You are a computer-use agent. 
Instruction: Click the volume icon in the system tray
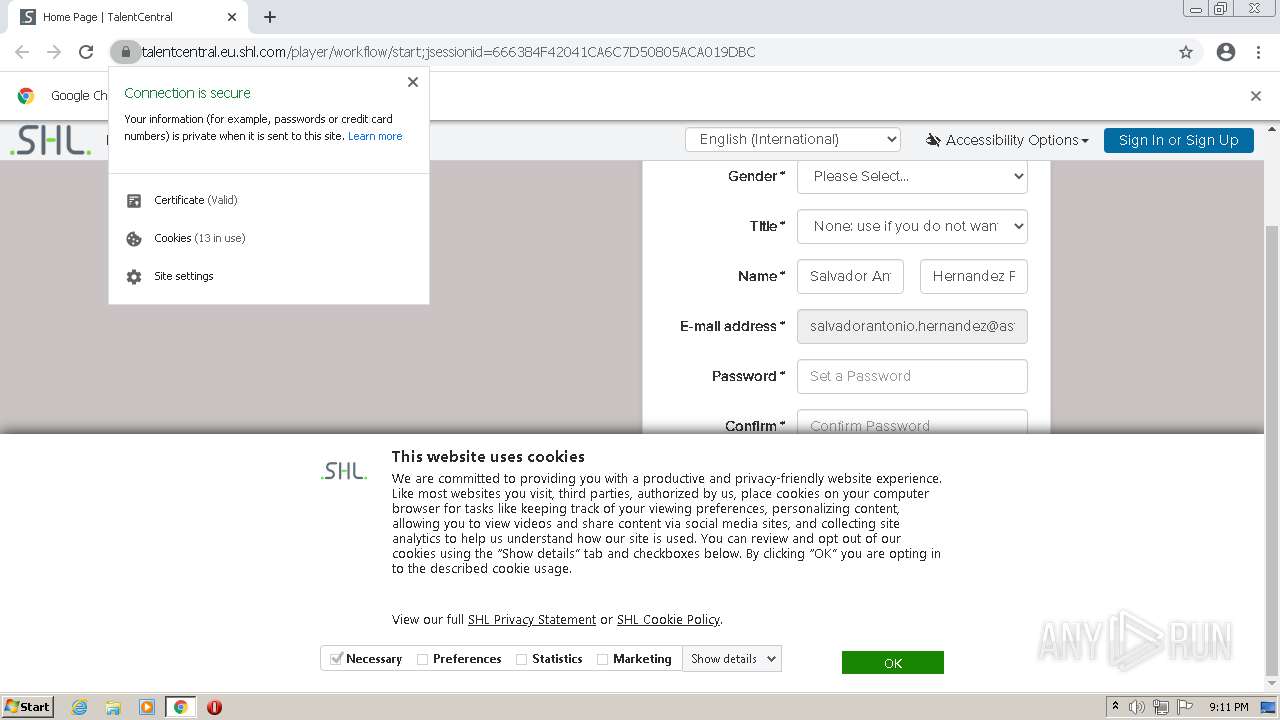pos(1137,707)
